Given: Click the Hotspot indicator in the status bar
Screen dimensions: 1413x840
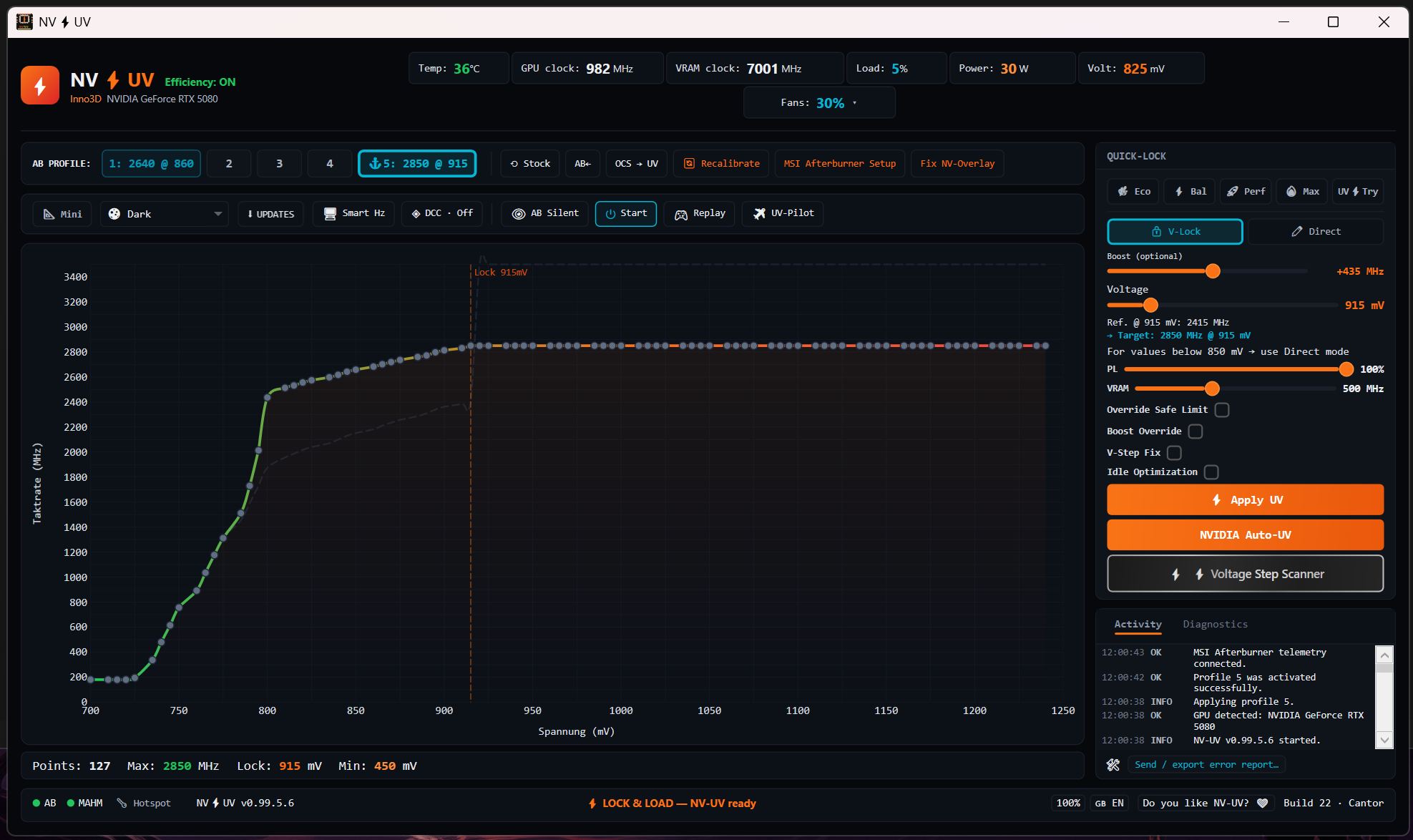Looking at the screenshot, I should coord(144,804).
